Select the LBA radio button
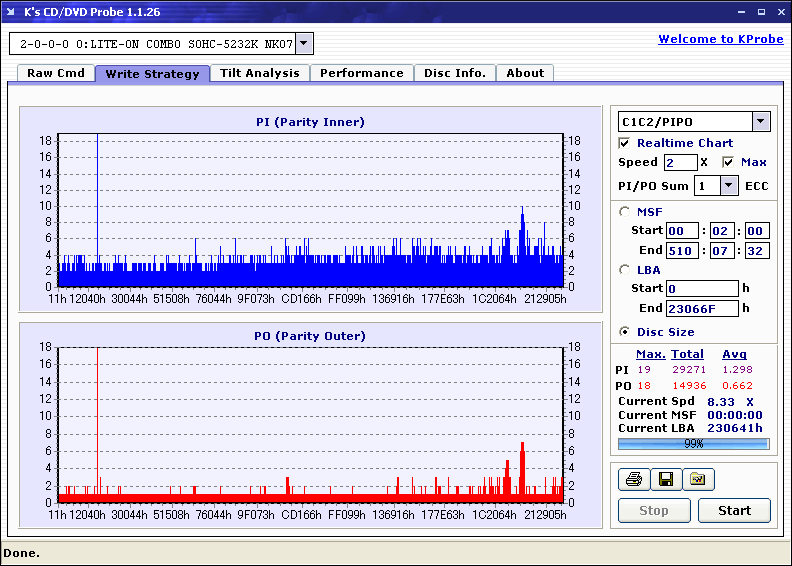This screenshot has height=566, width=792. (x=625, y=269)
